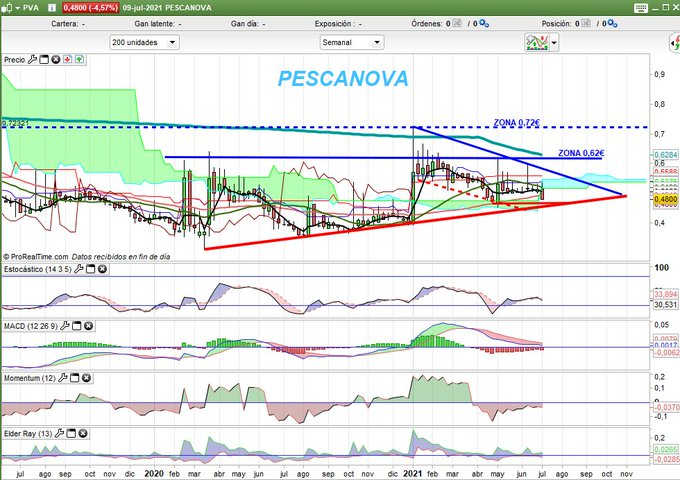Open Precio panel wrench settings
The image size is (680, 480).
pyautogui.click(x=33, y=59)
